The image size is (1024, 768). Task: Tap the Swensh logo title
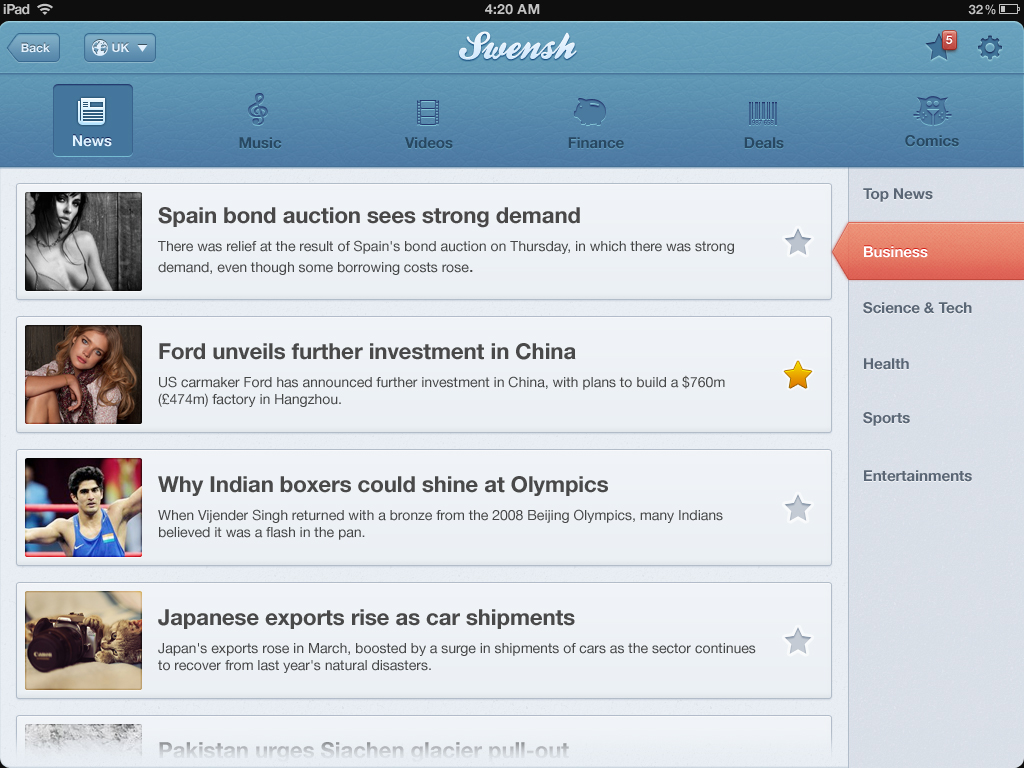(x=517, y=47)
